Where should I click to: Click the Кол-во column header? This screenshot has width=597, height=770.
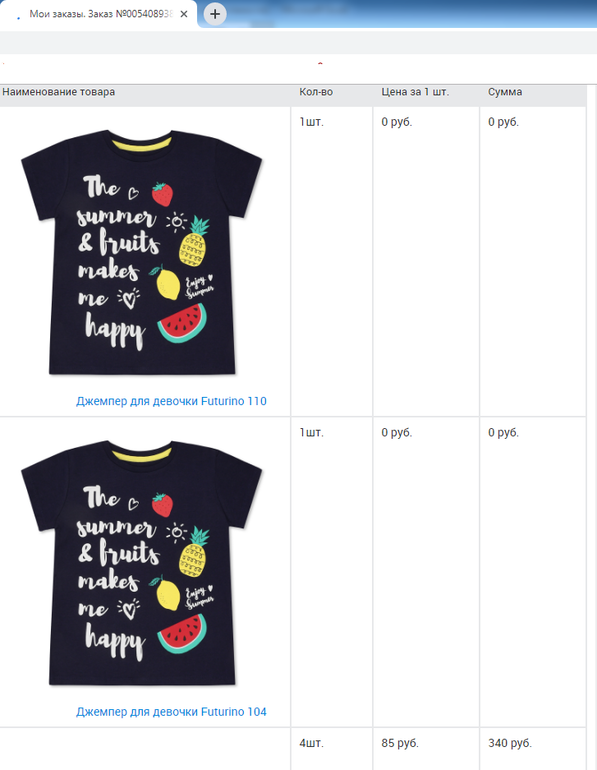pos(316,92)
